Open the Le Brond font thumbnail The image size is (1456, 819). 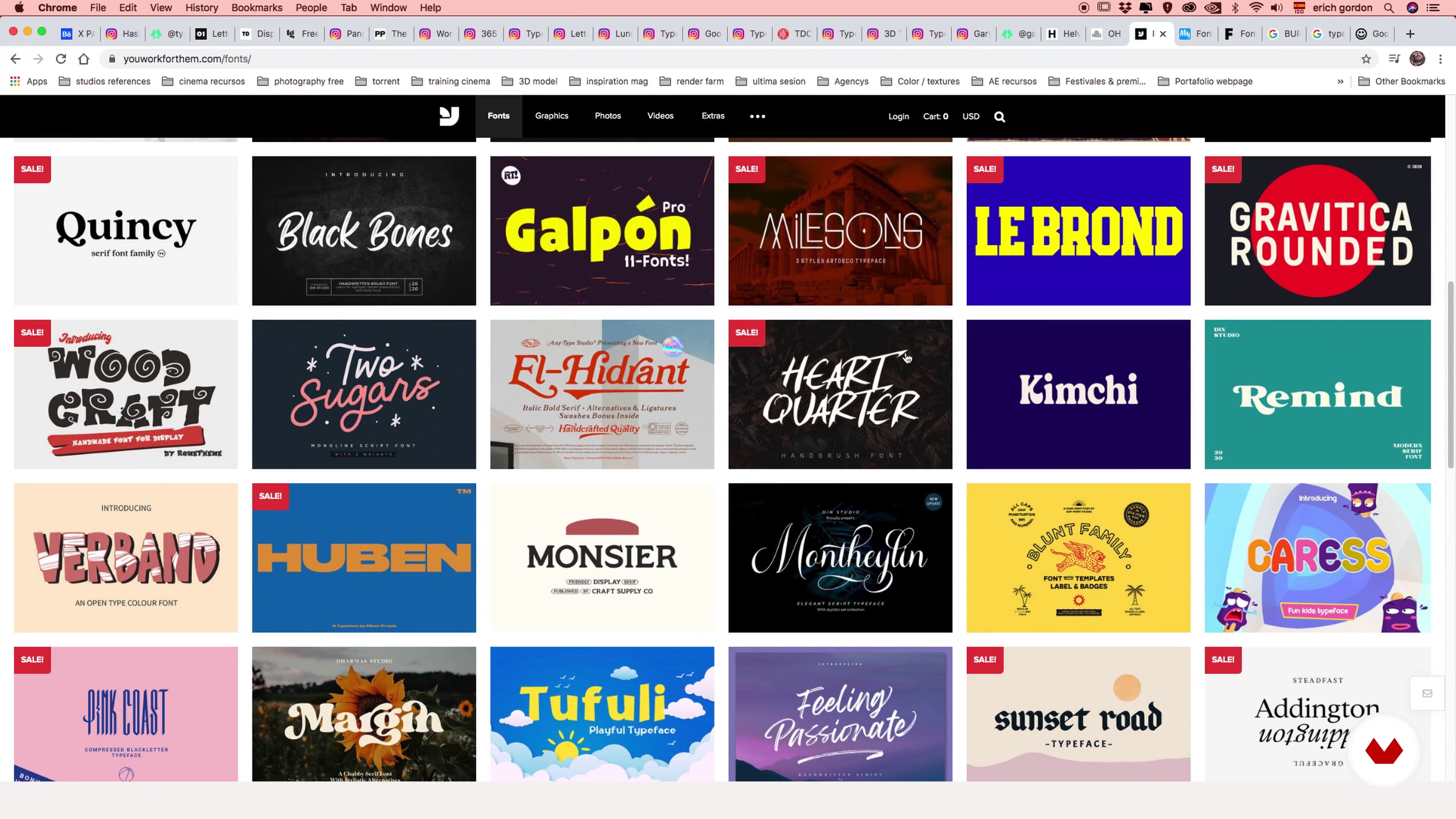click(x=1078, y=231)
